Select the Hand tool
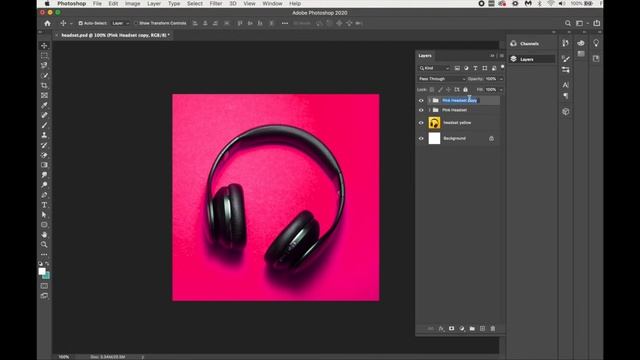This screenshot has width=640, height=360. (x=44, y=235)
